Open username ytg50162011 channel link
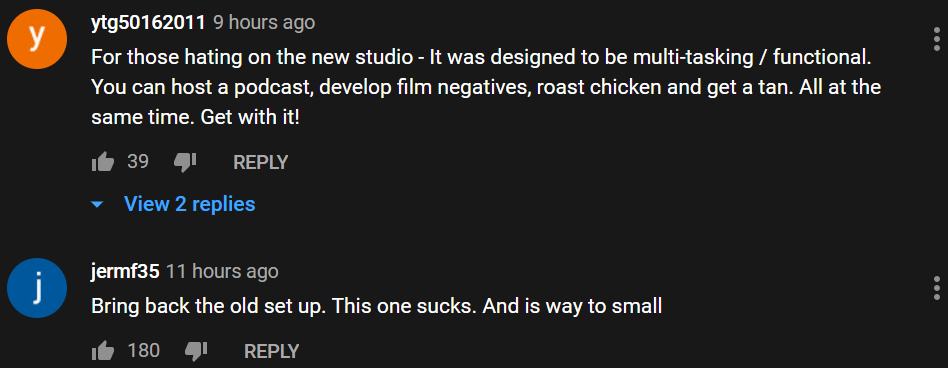The image size is (948, 368). click(149, 23)
